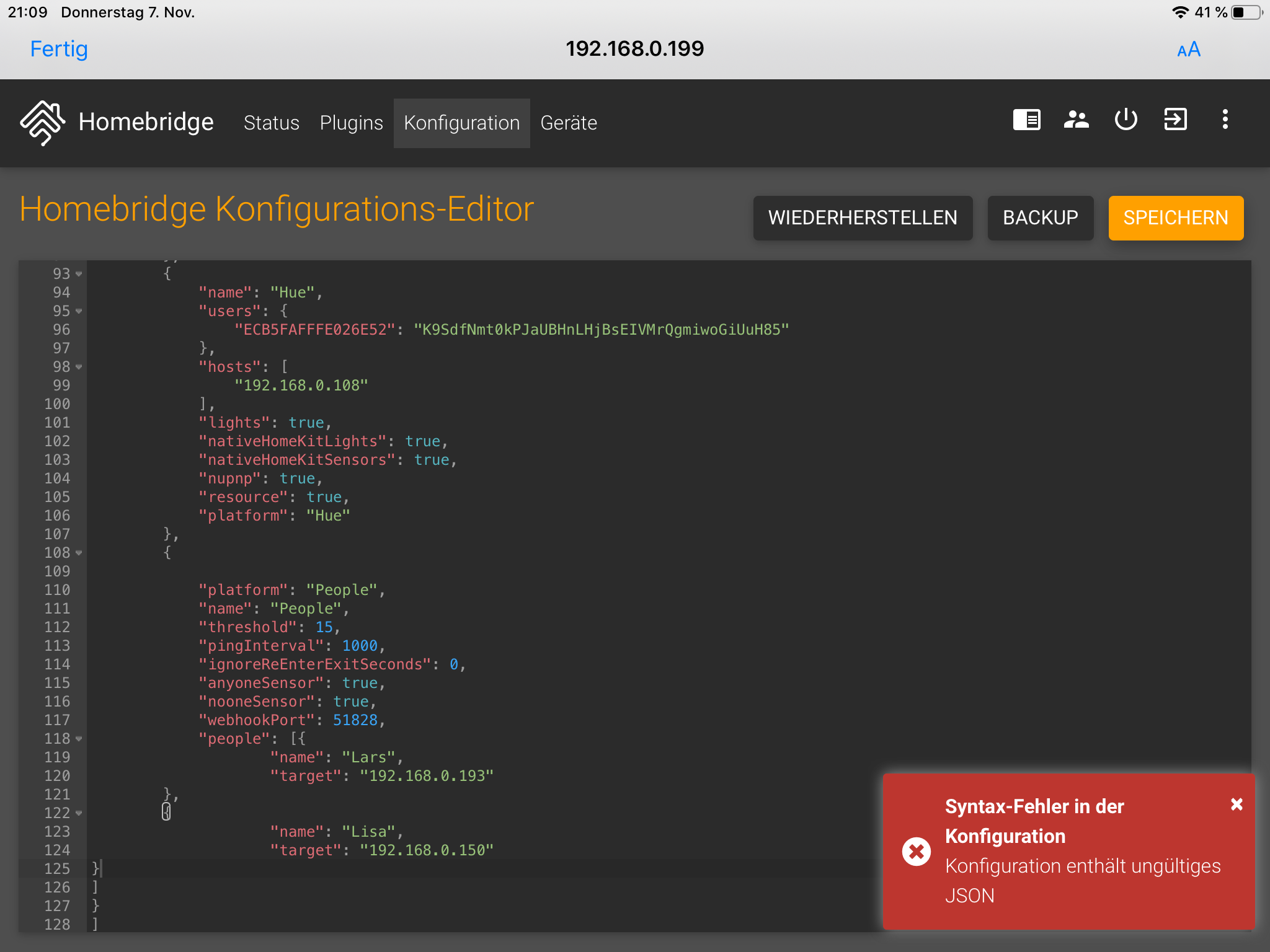The width and height of the screenshot is (1270, 952).
Task: Toggle the side menu layout icon
Action: point(1026,120)
